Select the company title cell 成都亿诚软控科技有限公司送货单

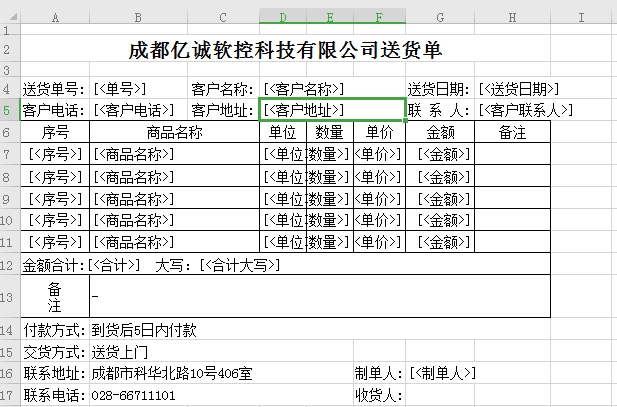tap(285, 50)
